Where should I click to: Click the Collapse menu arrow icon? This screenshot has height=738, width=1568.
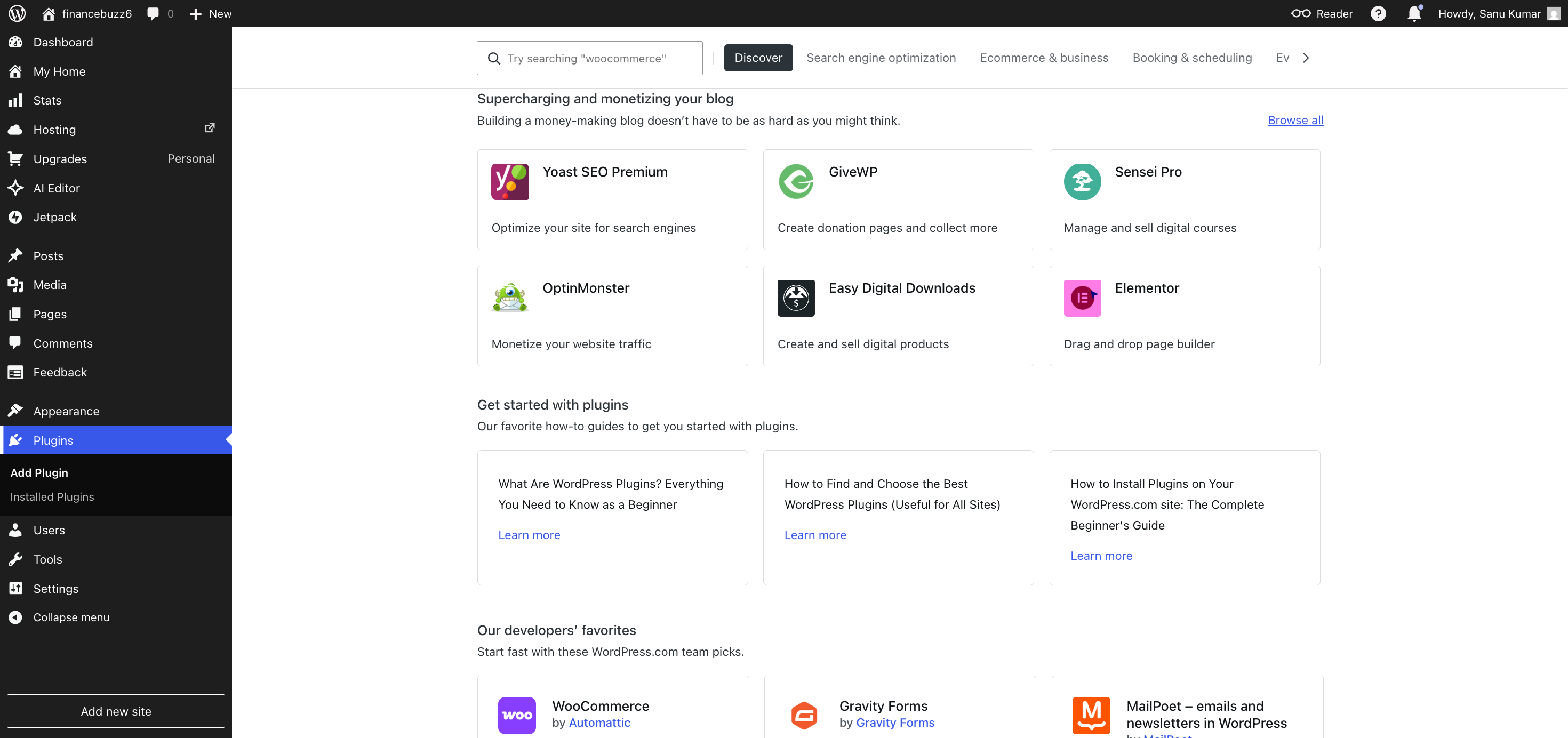point(16,617)
